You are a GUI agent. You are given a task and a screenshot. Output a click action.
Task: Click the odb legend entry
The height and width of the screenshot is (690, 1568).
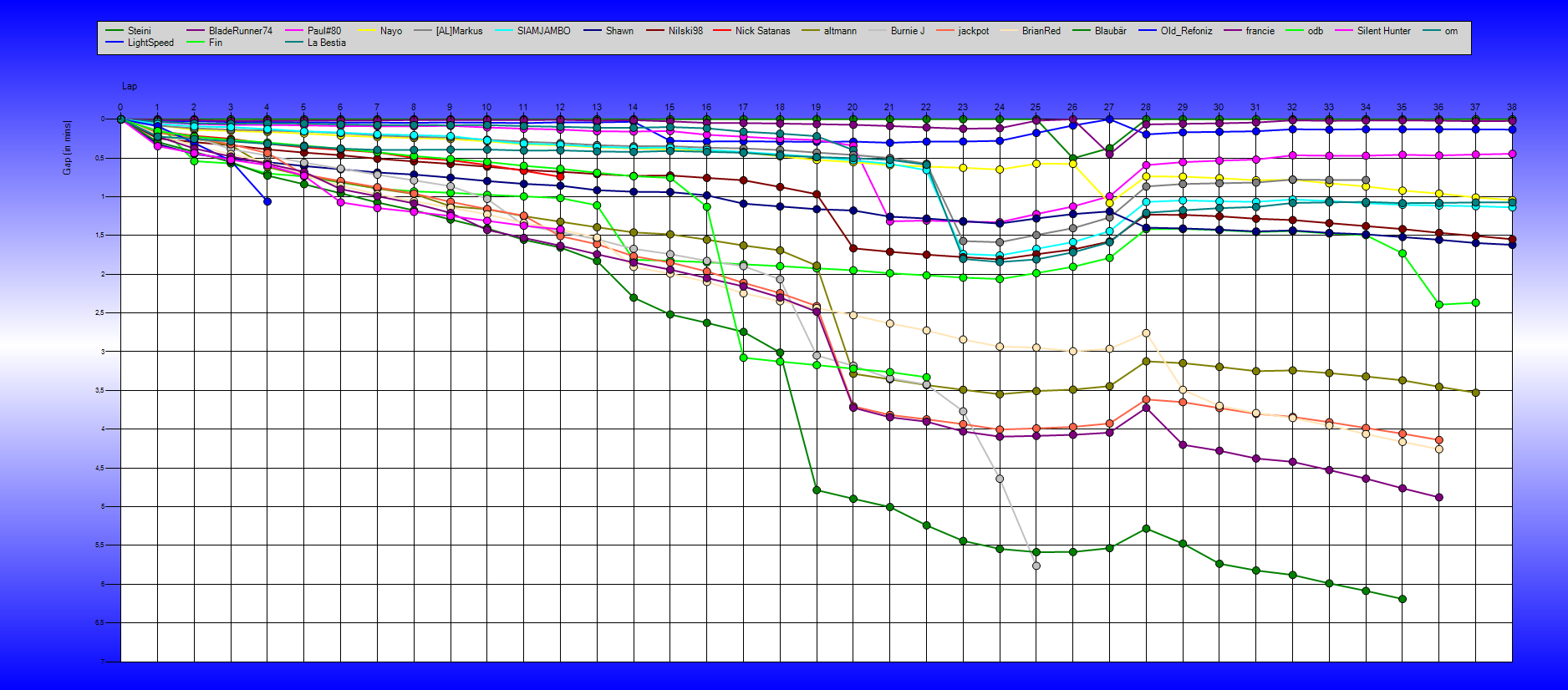point(1304,31)
